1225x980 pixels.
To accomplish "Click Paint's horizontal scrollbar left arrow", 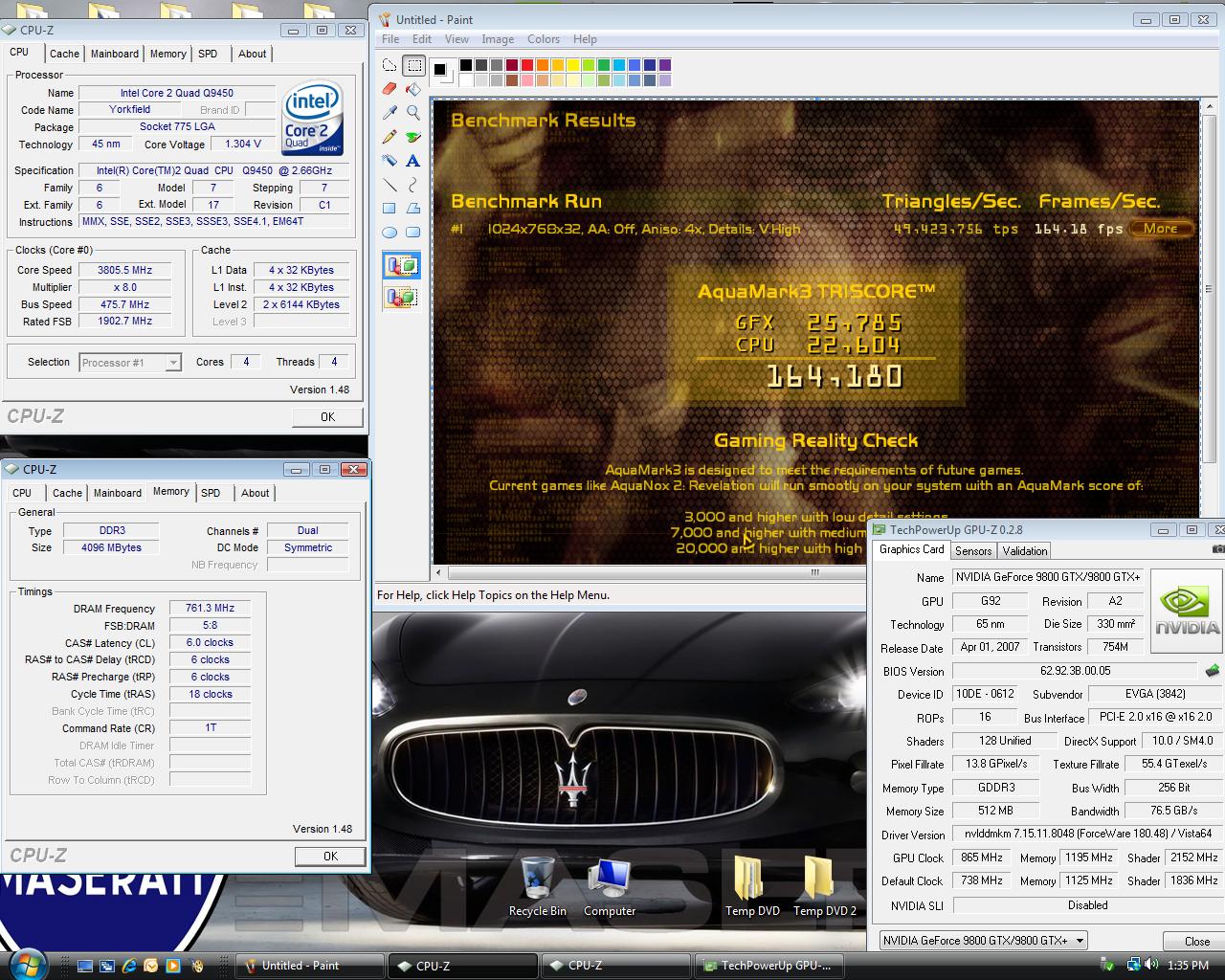I will click(x=439, y=572).
